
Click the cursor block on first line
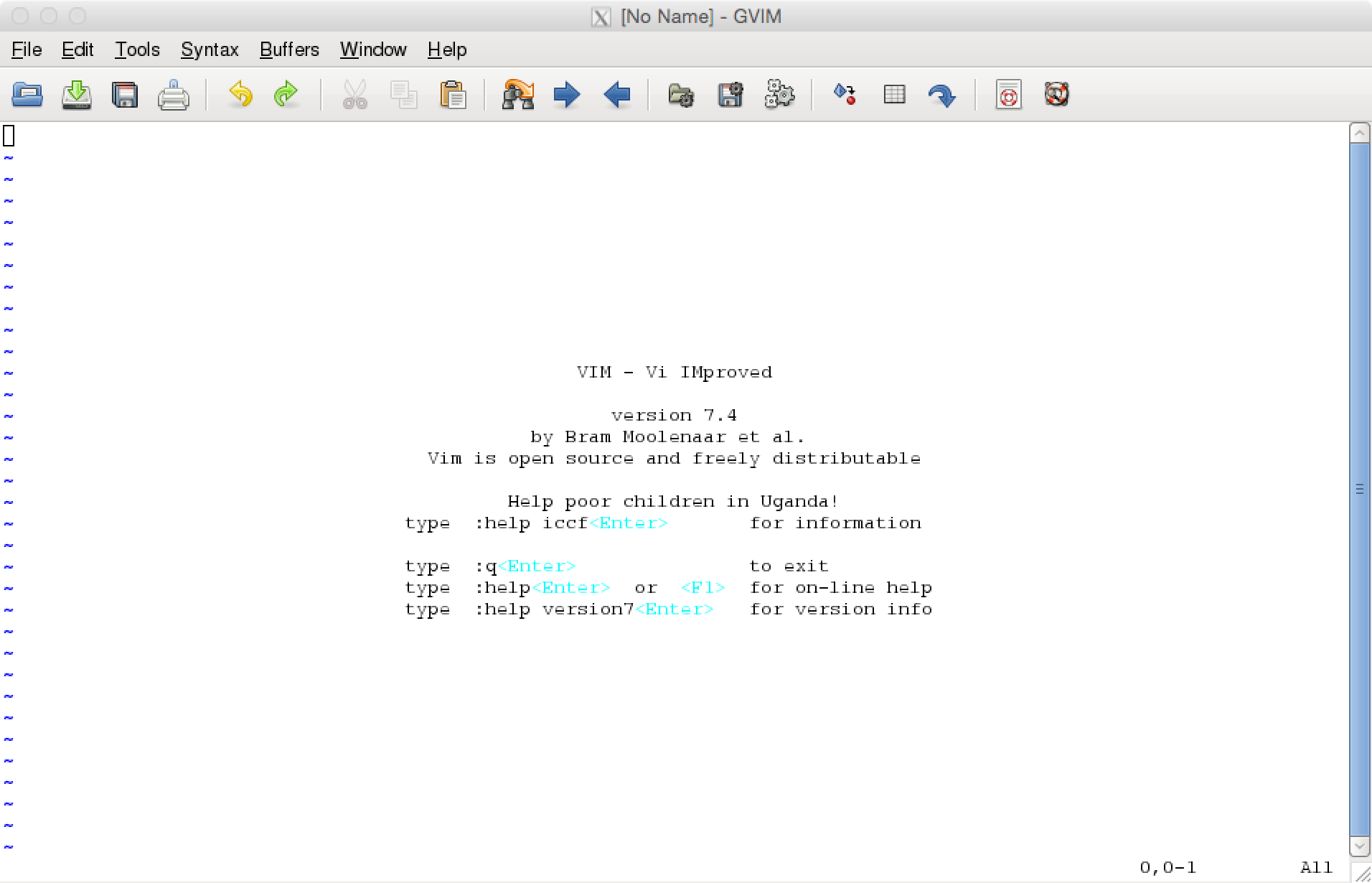pos(9,135)
